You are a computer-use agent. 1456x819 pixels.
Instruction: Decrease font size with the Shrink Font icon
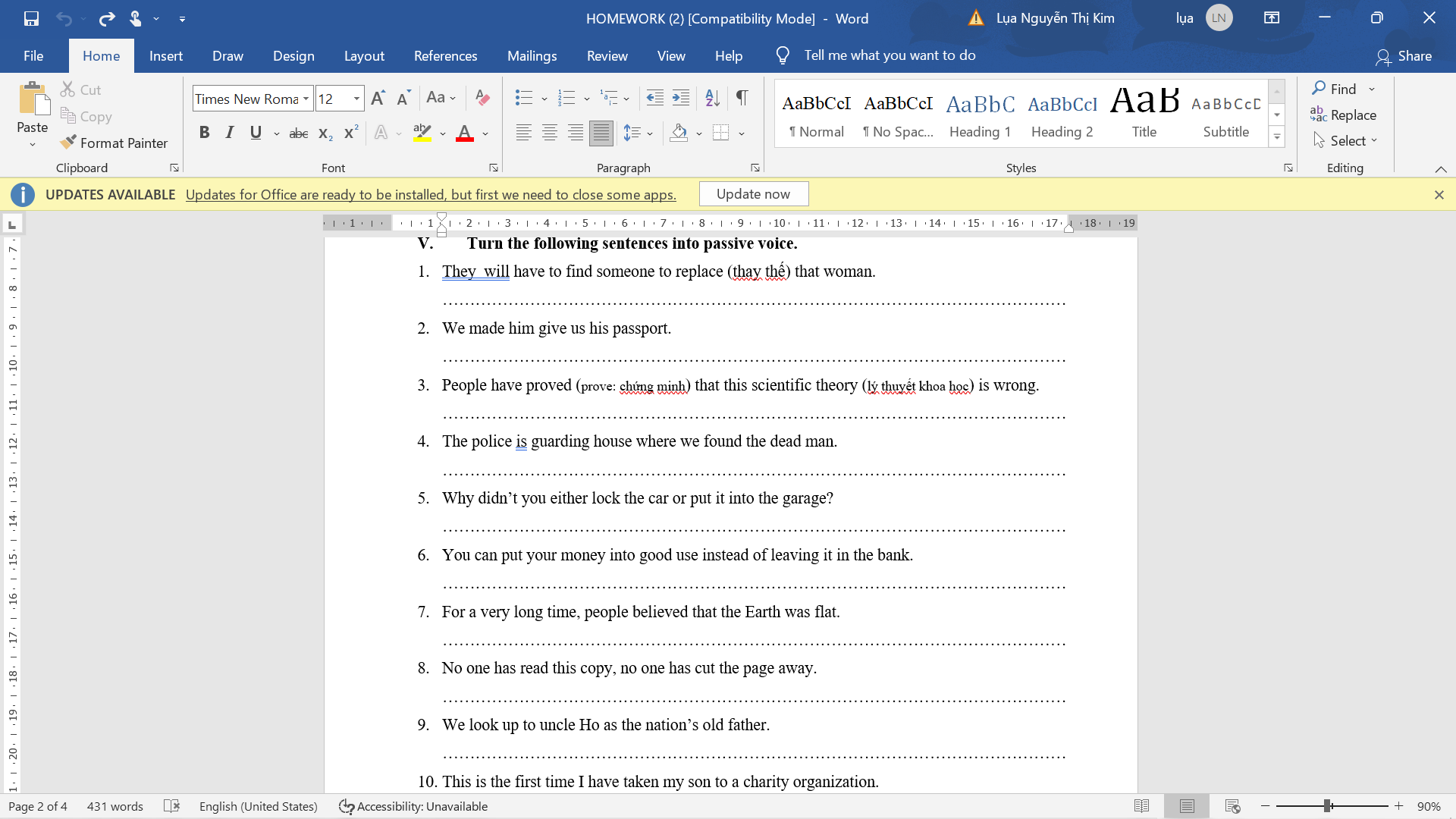coord(403,98)
